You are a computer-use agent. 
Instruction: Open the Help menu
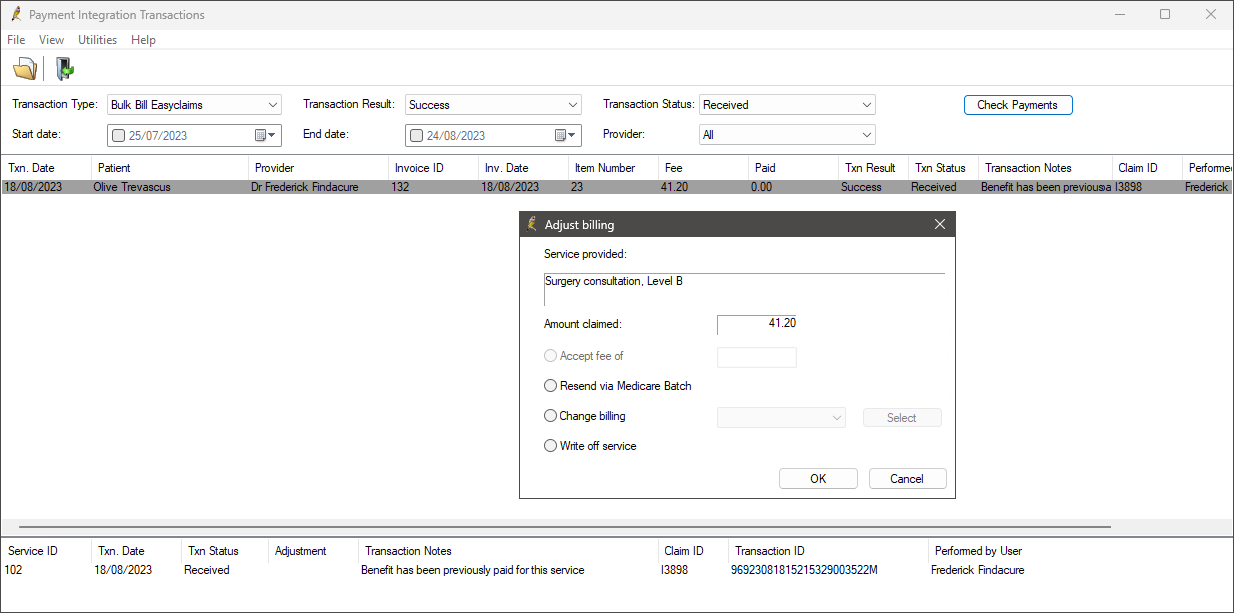(x=143, y=40)
